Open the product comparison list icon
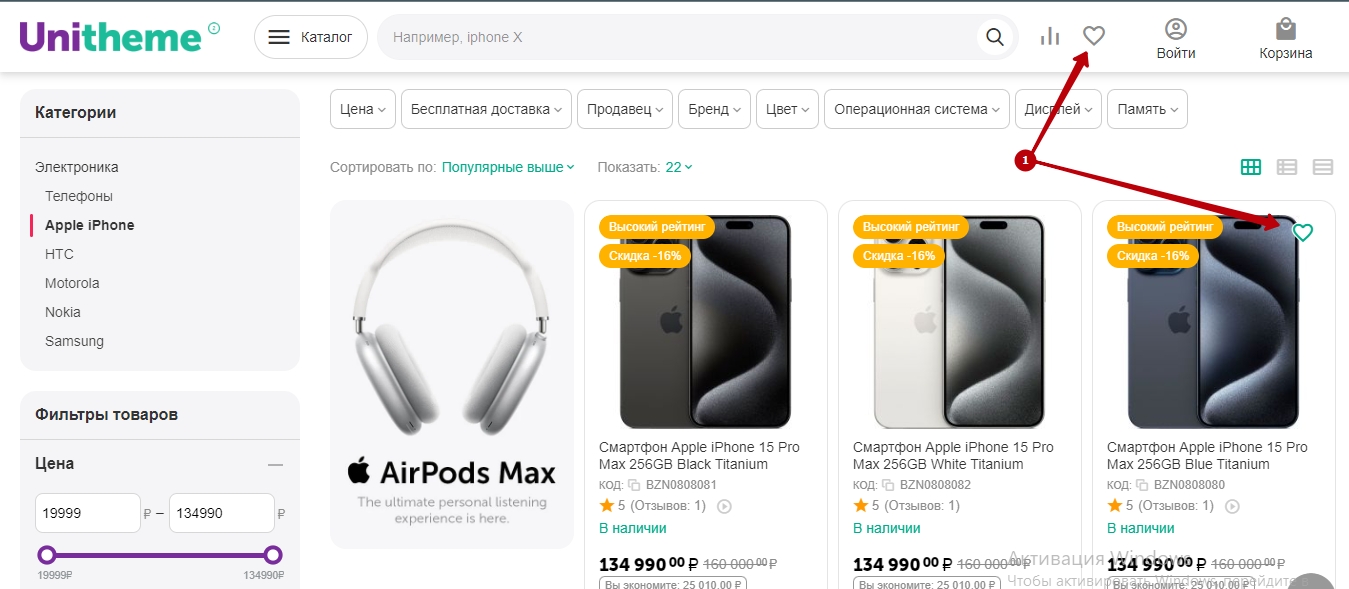The image size is (1349, 589). click(x=1049, y=37)
